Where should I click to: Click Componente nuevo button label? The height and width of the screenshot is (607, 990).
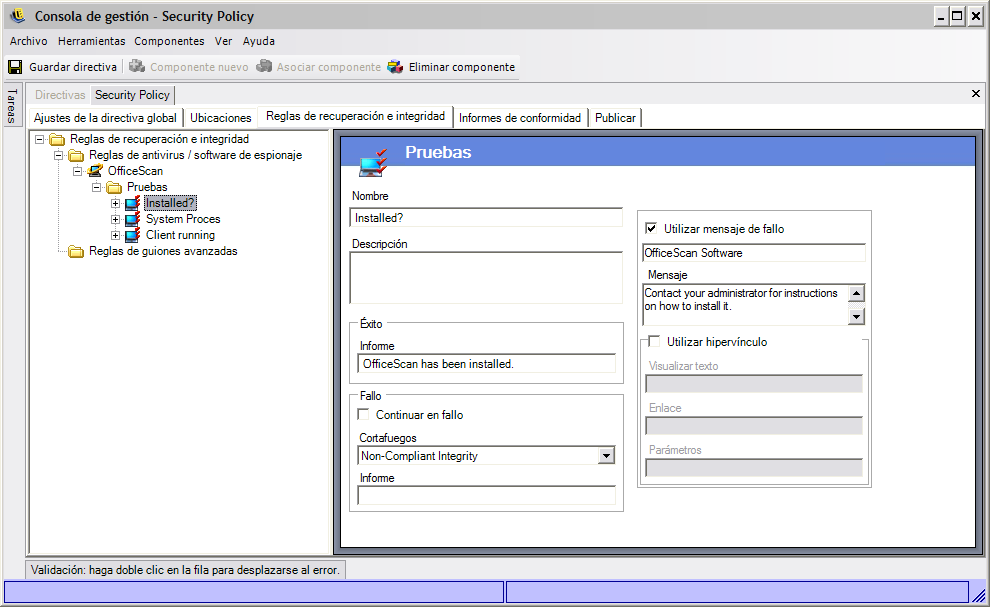[199, 67]
